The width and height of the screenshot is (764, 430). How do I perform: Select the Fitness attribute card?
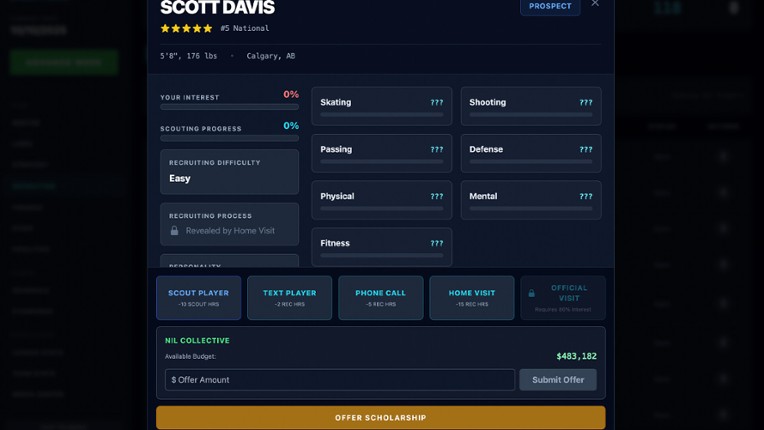point(381,247)
